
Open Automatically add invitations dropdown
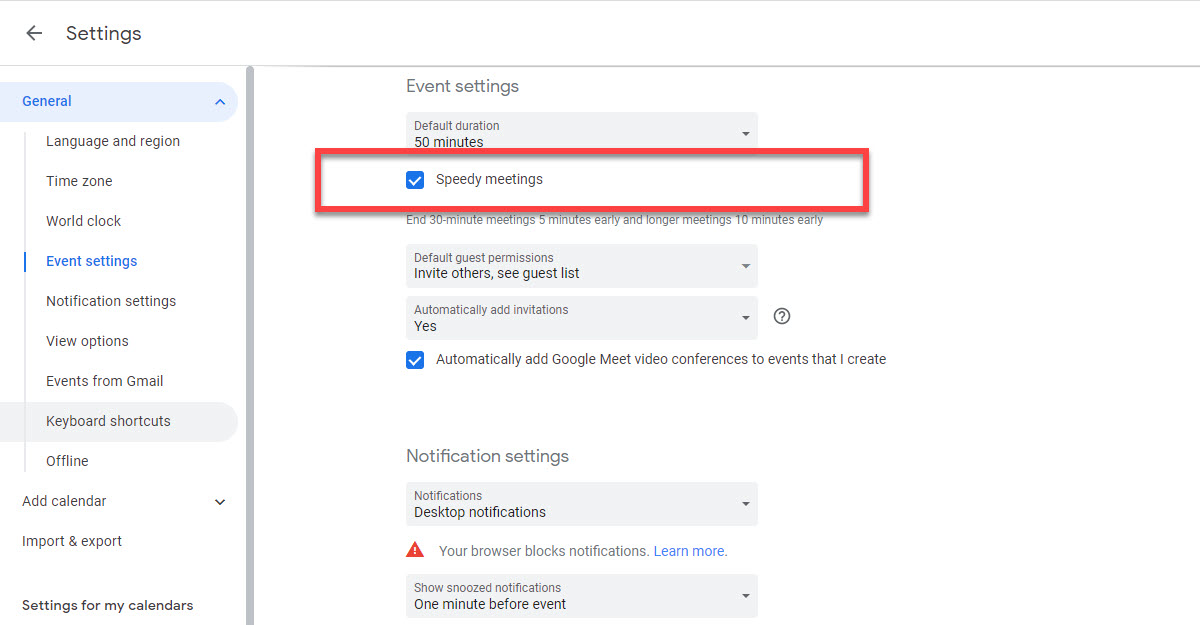click(x=582, y=318)
